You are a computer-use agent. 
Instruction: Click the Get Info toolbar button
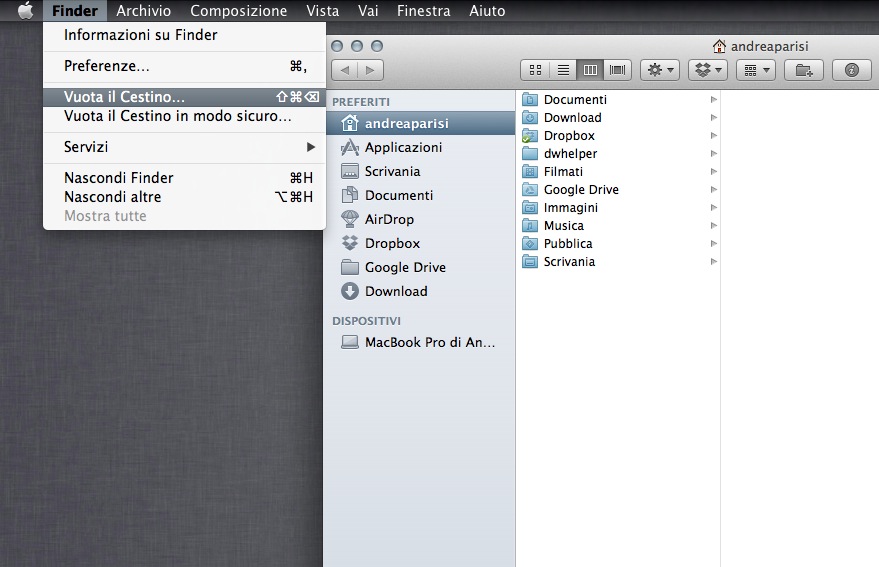pyautogui.click(x=852, y=70)
